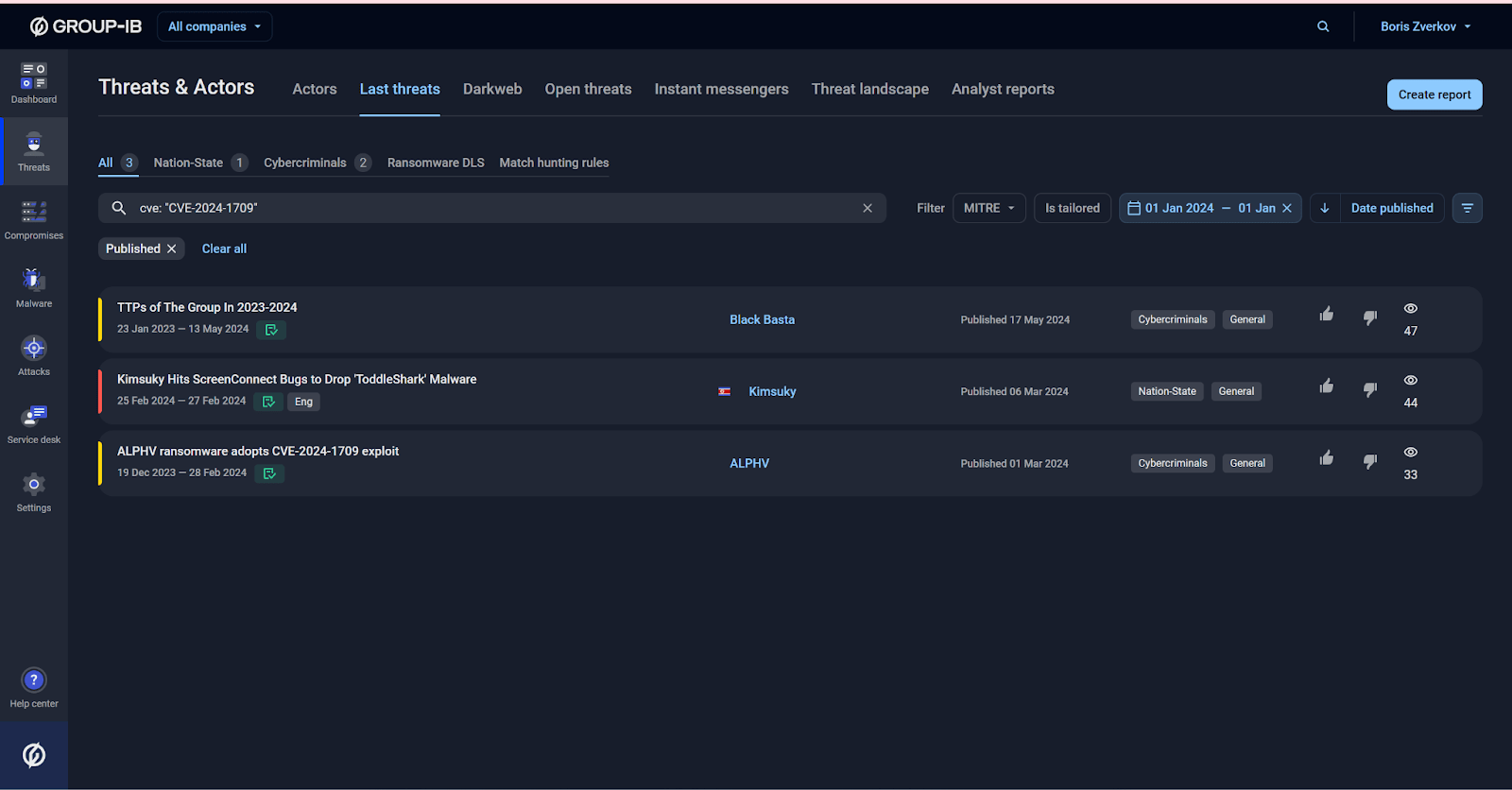Open the Service desk sidebar section
This screenshot has height=790, width=1512.
pyautogui.click(x=34, y=423)
